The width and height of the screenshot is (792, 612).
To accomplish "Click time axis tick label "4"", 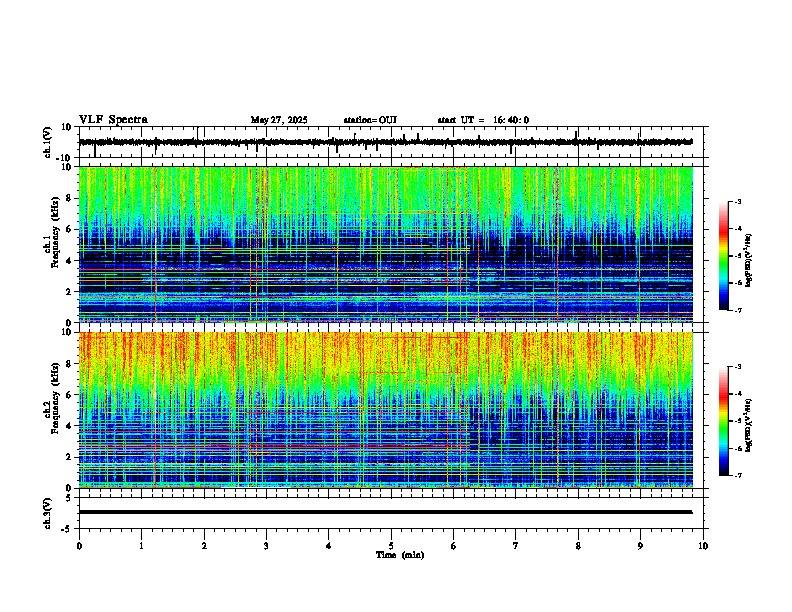I will [x=329, y=546].
